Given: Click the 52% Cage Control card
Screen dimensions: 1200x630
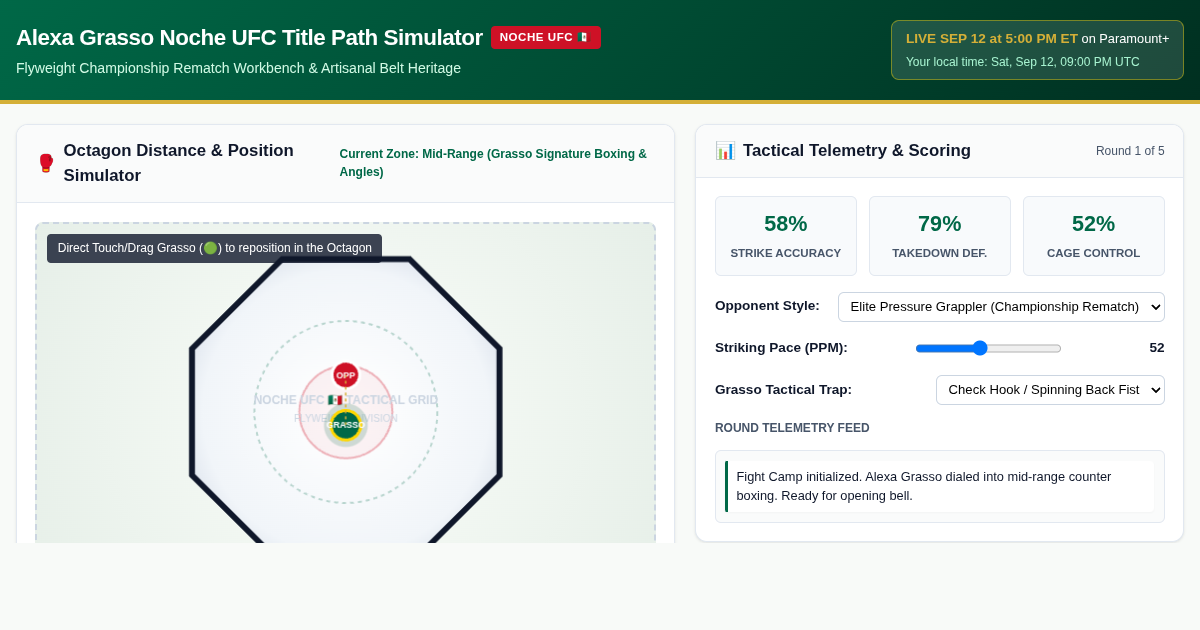Looking at the screenshot, I should point(1094,236).
